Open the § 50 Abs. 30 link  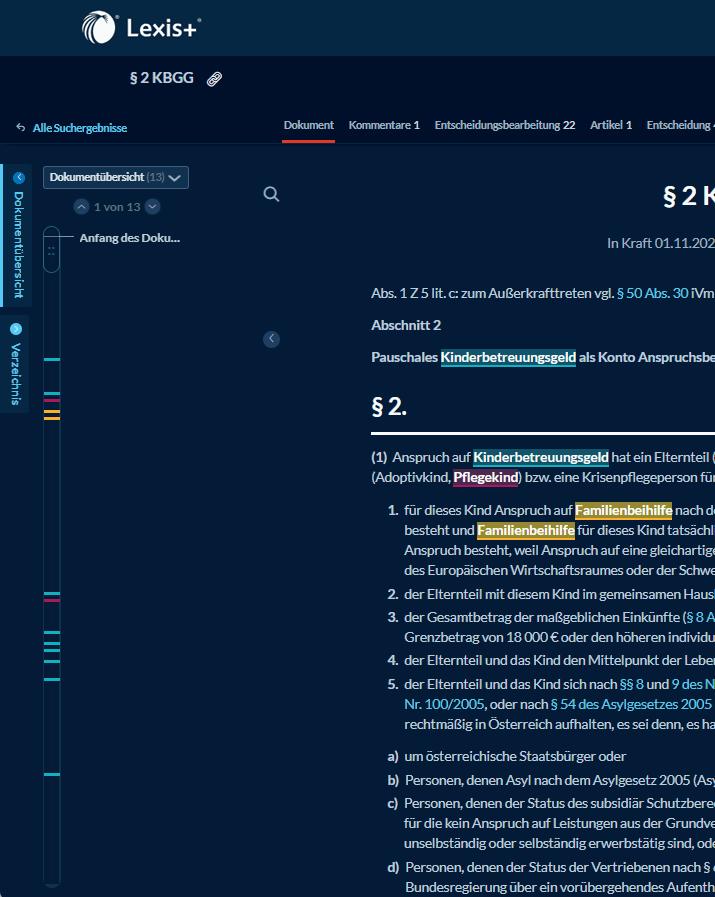(652, 293)
